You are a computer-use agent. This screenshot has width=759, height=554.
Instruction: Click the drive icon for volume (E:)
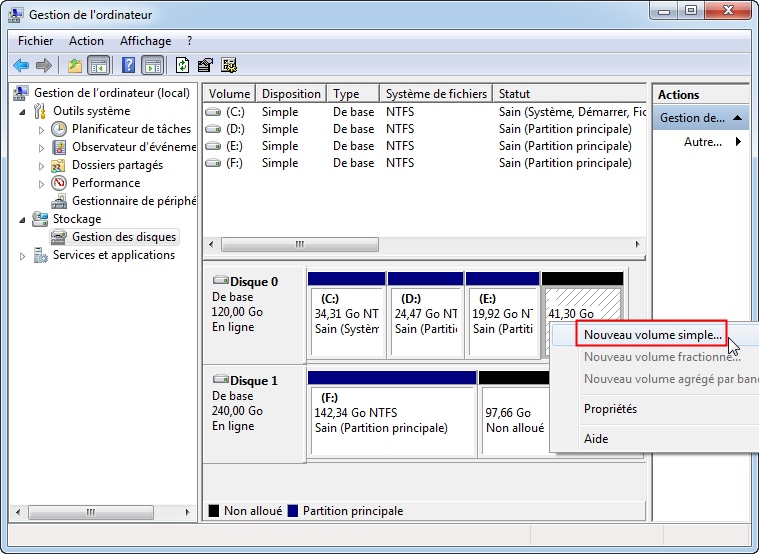(x=213, y=146)
